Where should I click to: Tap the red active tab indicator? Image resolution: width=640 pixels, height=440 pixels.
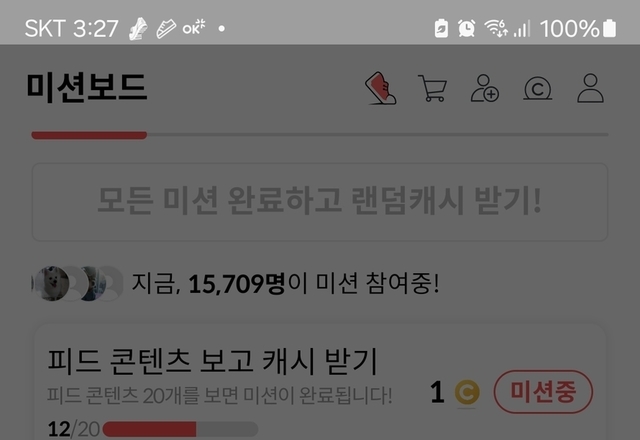(89, 135)
